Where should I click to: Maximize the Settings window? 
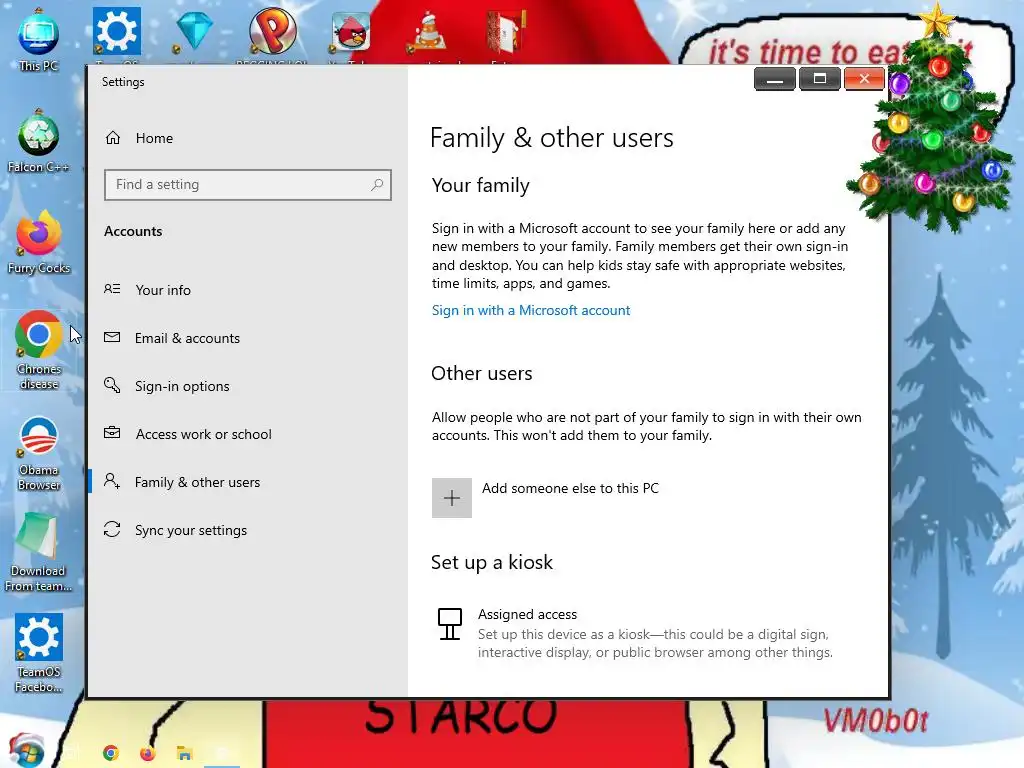820,79
